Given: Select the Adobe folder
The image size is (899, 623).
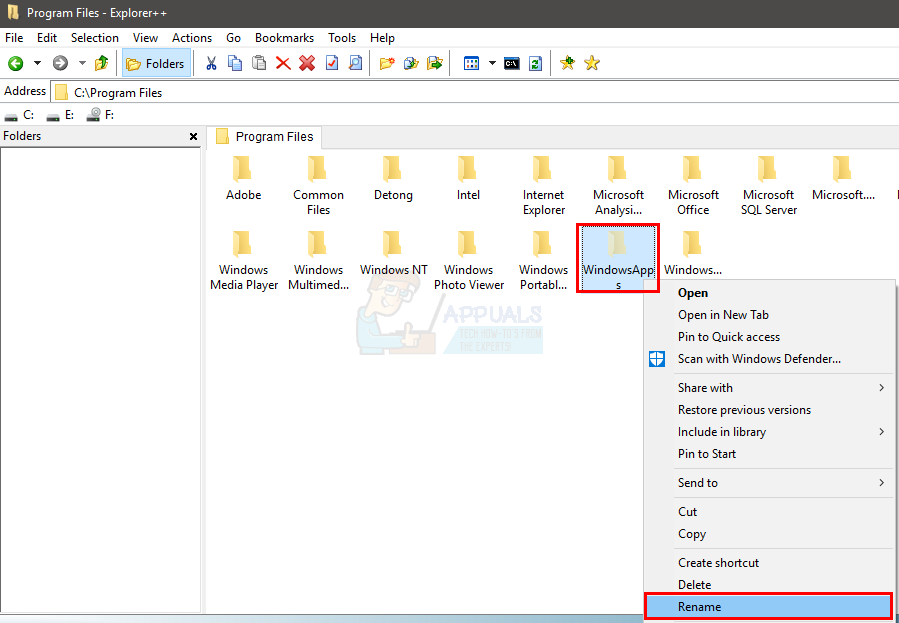Looking at the screenshot, I should [x=243, y=179].
